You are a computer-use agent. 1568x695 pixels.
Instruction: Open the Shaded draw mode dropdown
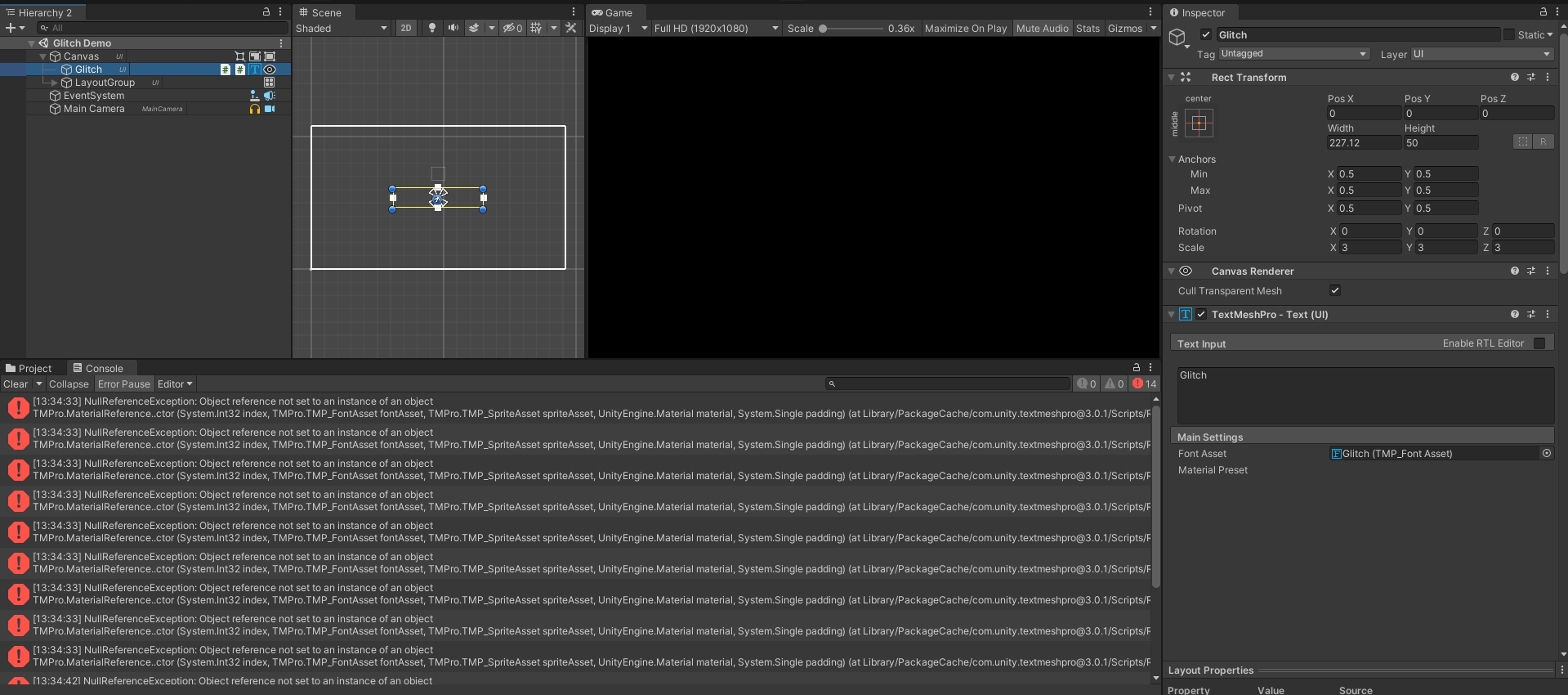click(x=342, y=28)
